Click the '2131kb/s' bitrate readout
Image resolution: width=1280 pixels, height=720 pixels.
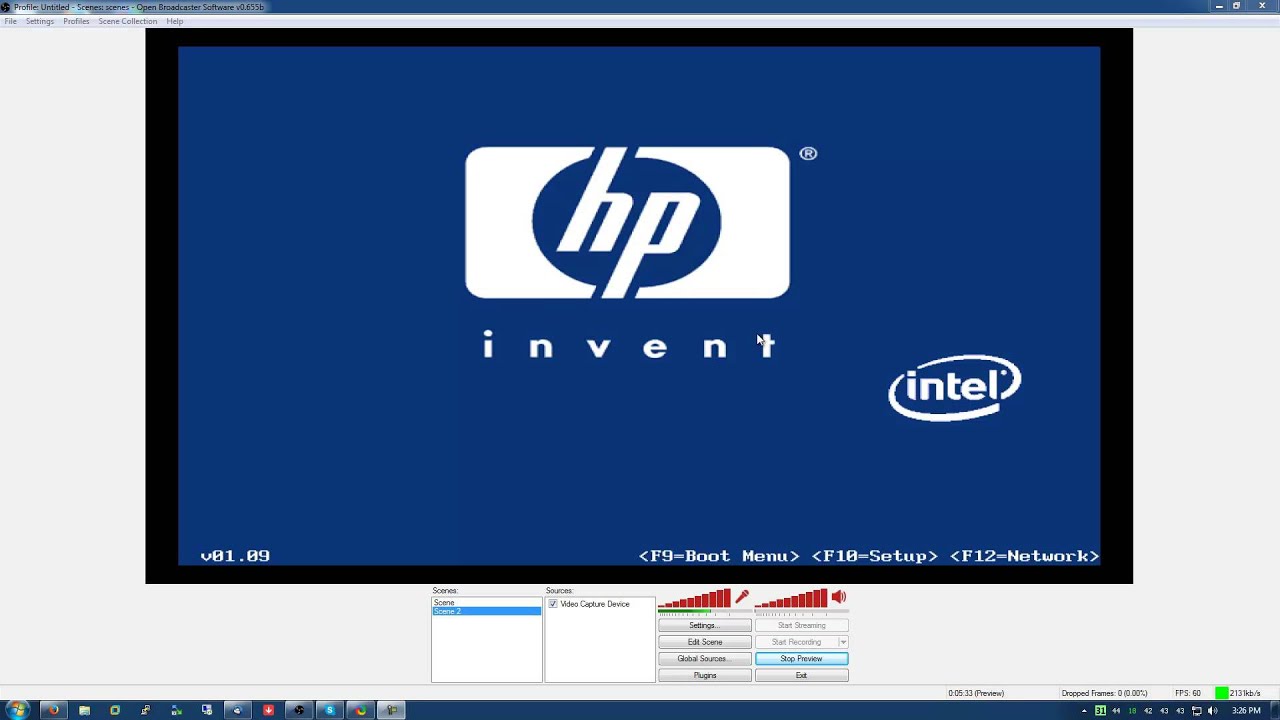coord(1244,693)
